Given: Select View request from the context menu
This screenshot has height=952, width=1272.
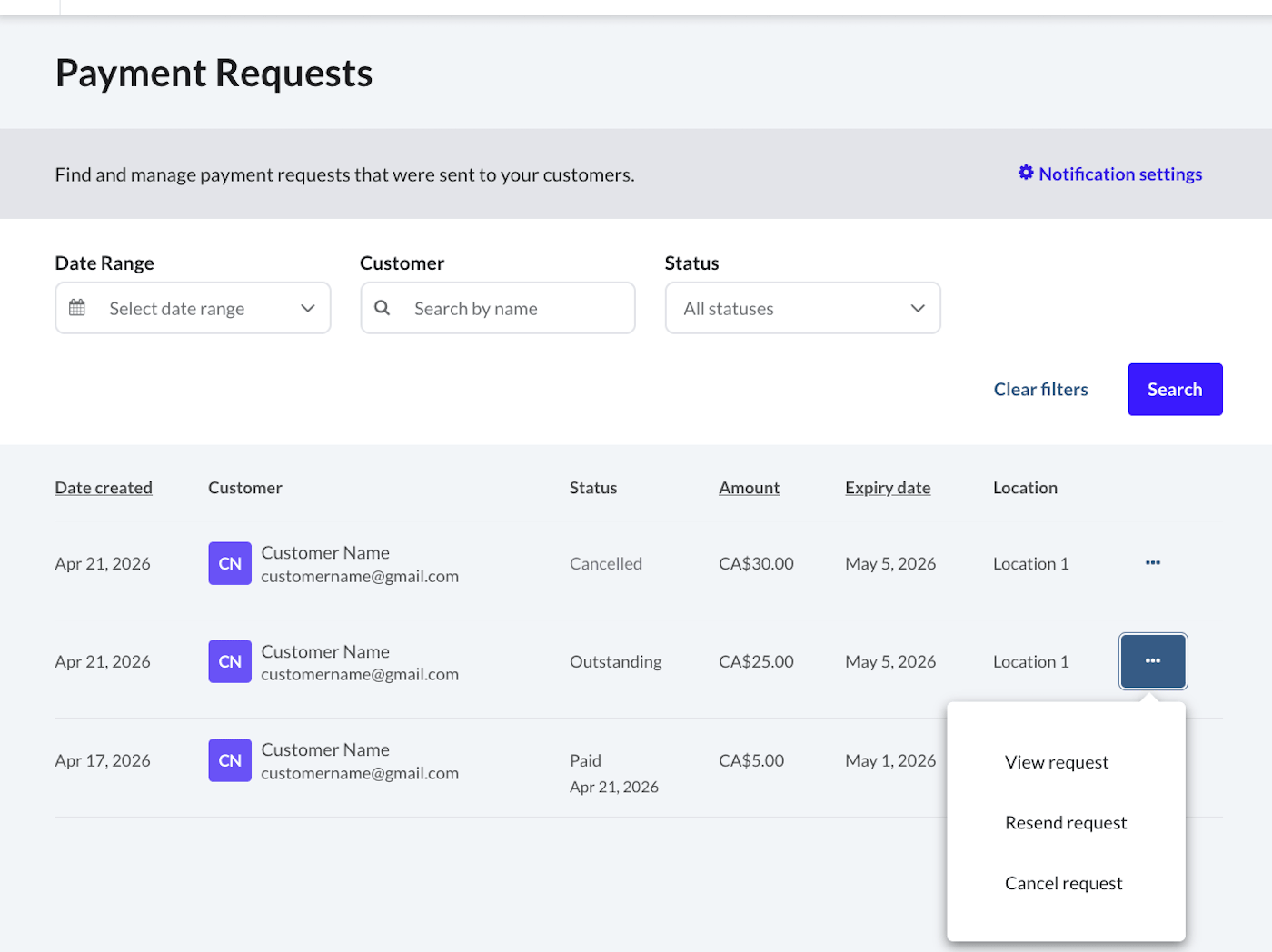Looking at the screenshot, I should tap(1056, 761).
